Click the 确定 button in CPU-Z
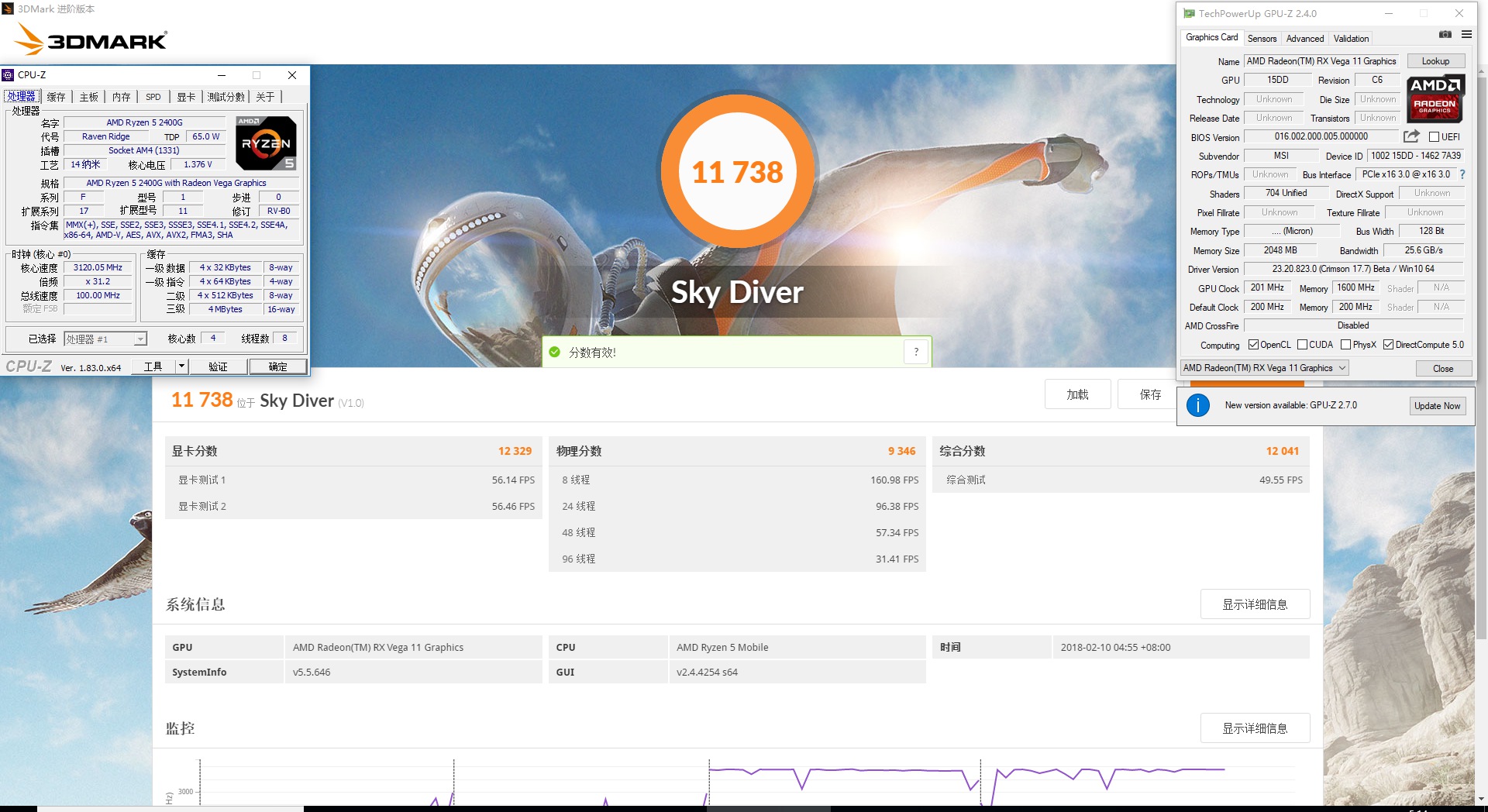The height and width of the screenshot is (812, 1488). point(277,366)
